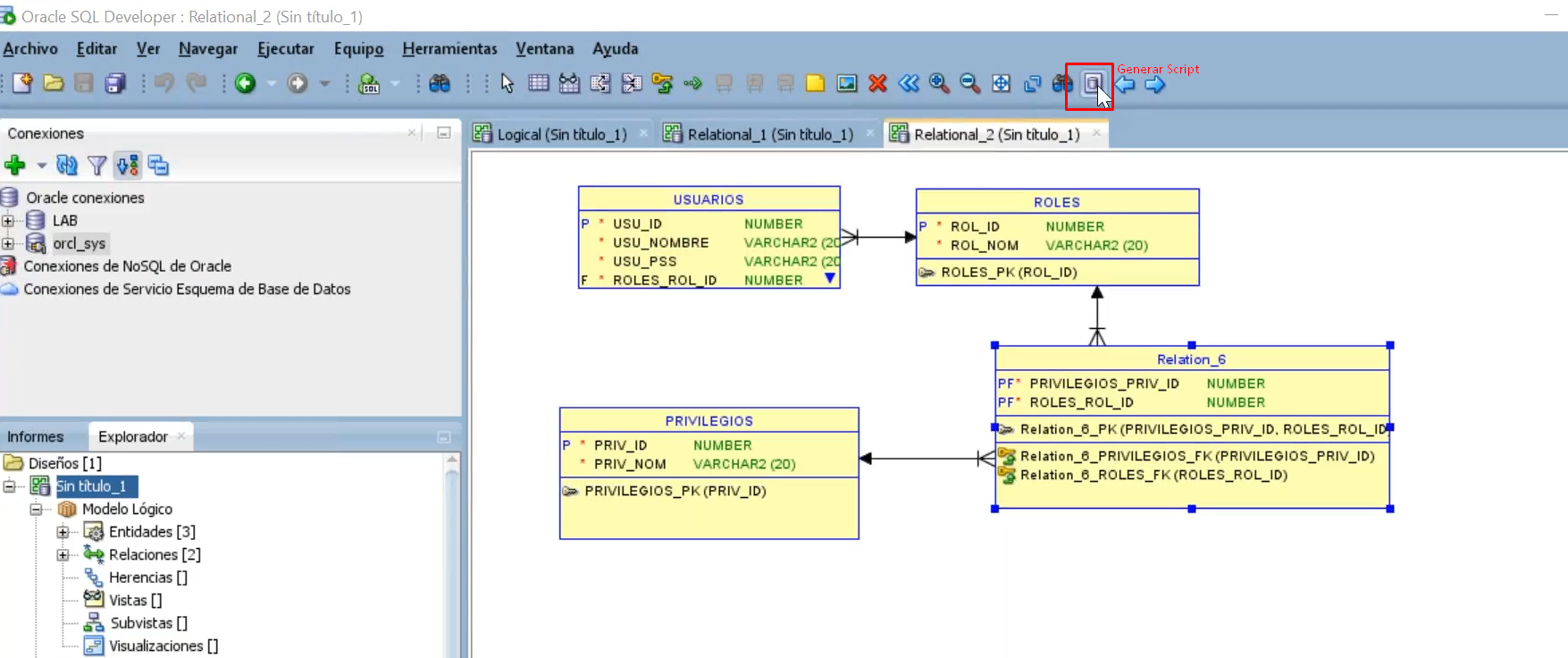Expand the LAB connection node
The image size is (1568, 658).
click(x=8, y=221)
